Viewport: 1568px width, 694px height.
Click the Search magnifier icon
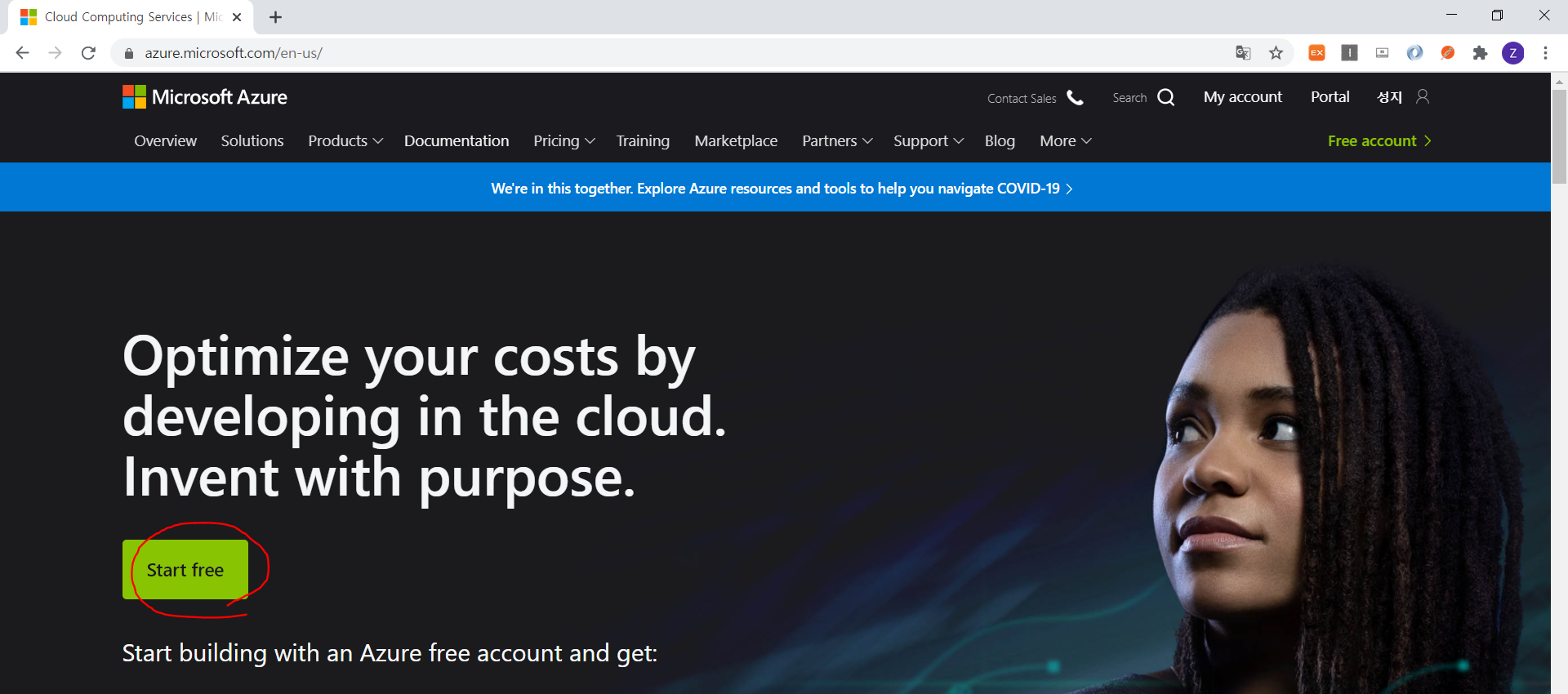coord(1166,97)
